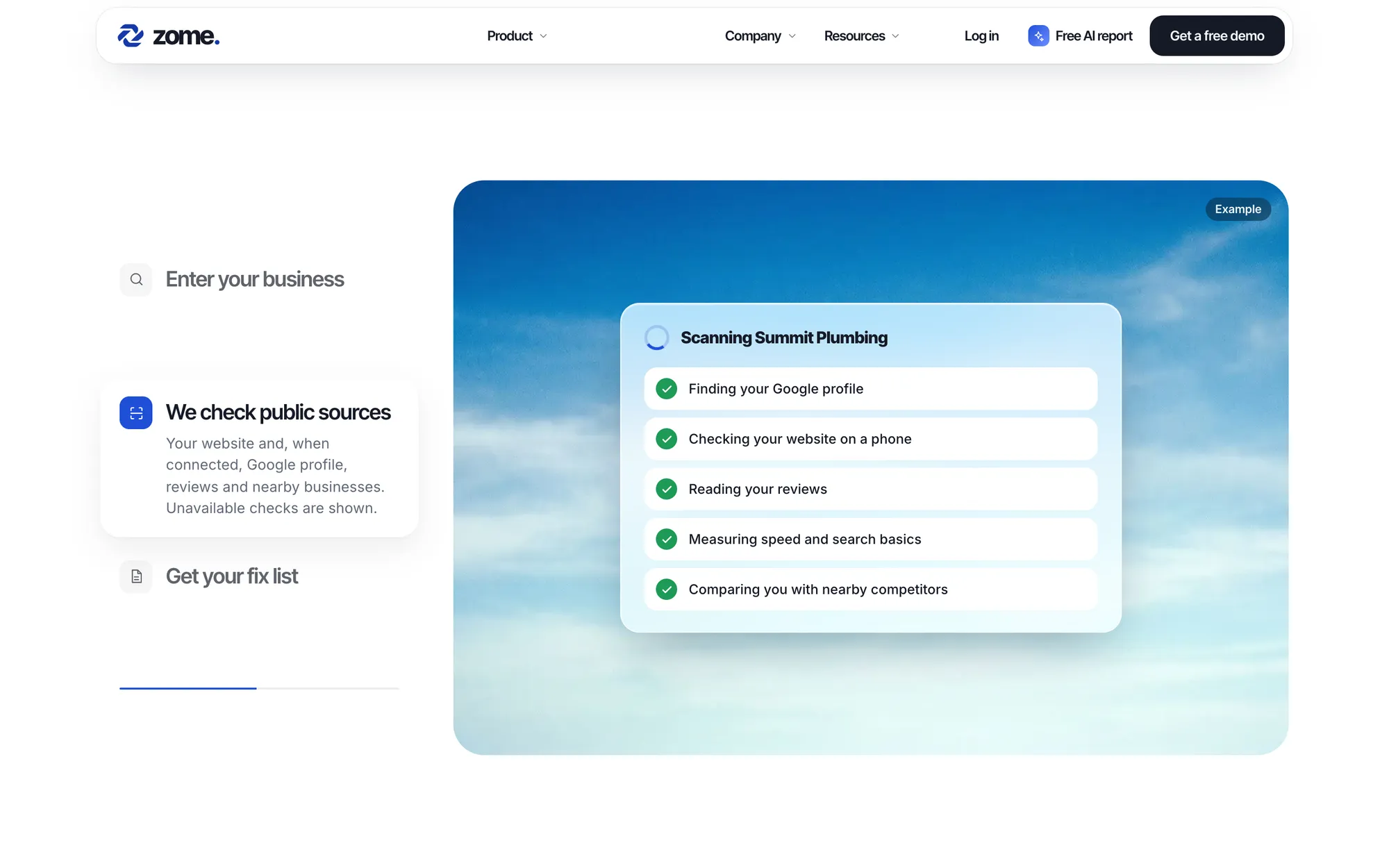Click the Checking your website on a phone text
Viewport: 1389px width, 868px height.
click(x=800, y=439)
